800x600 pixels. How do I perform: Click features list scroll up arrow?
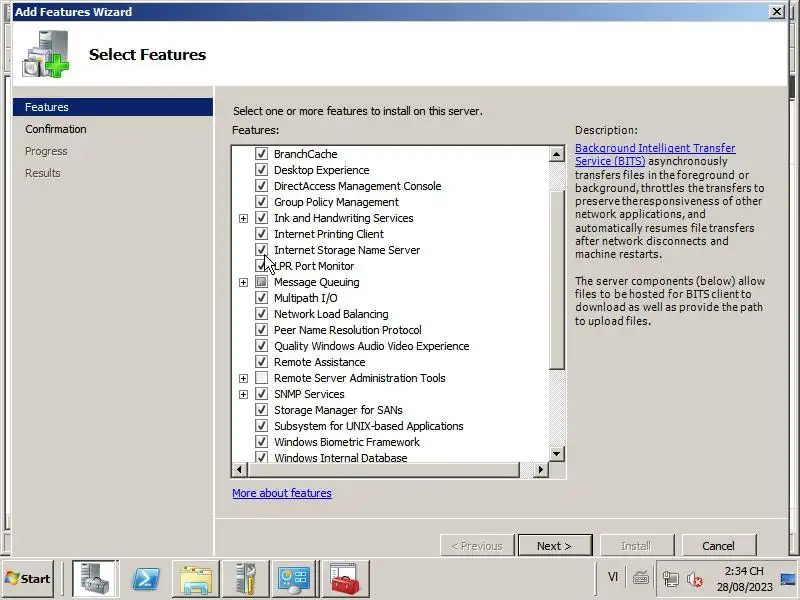pyautogui.click(x=557, y=154)
